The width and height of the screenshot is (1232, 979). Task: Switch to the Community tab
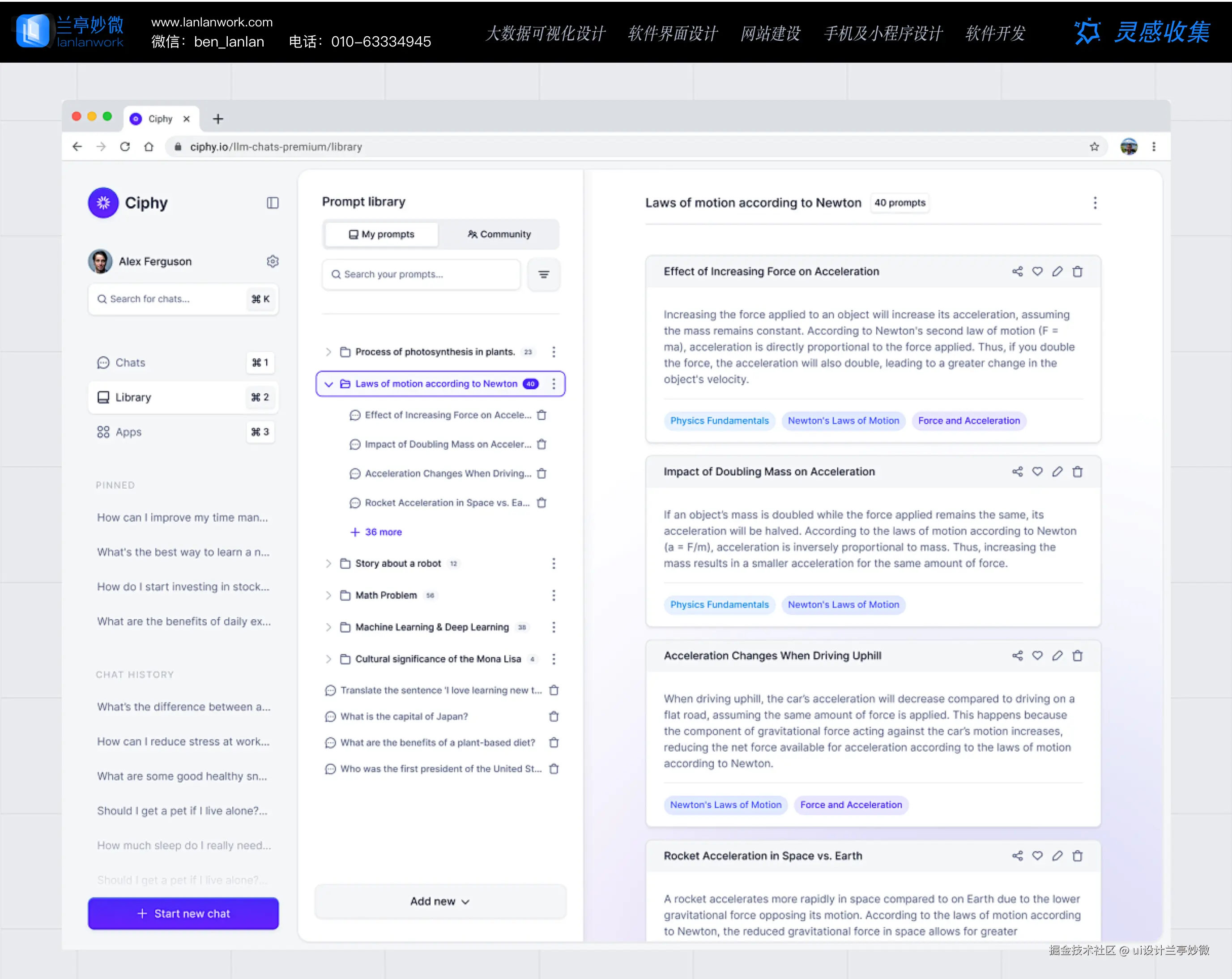pos(499,234)
